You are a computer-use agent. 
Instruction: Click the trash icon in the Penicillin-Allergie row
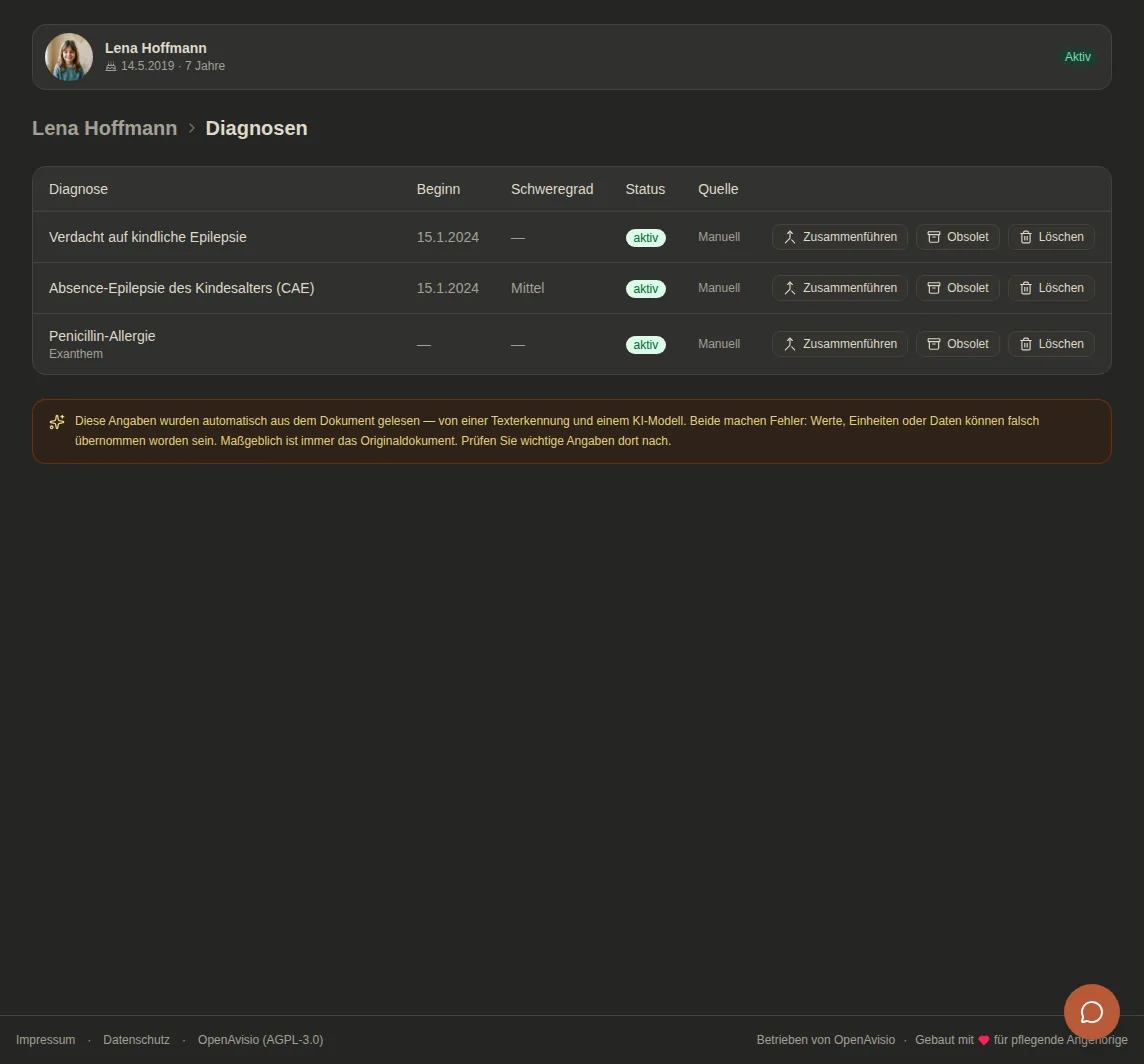point(1025,344)
